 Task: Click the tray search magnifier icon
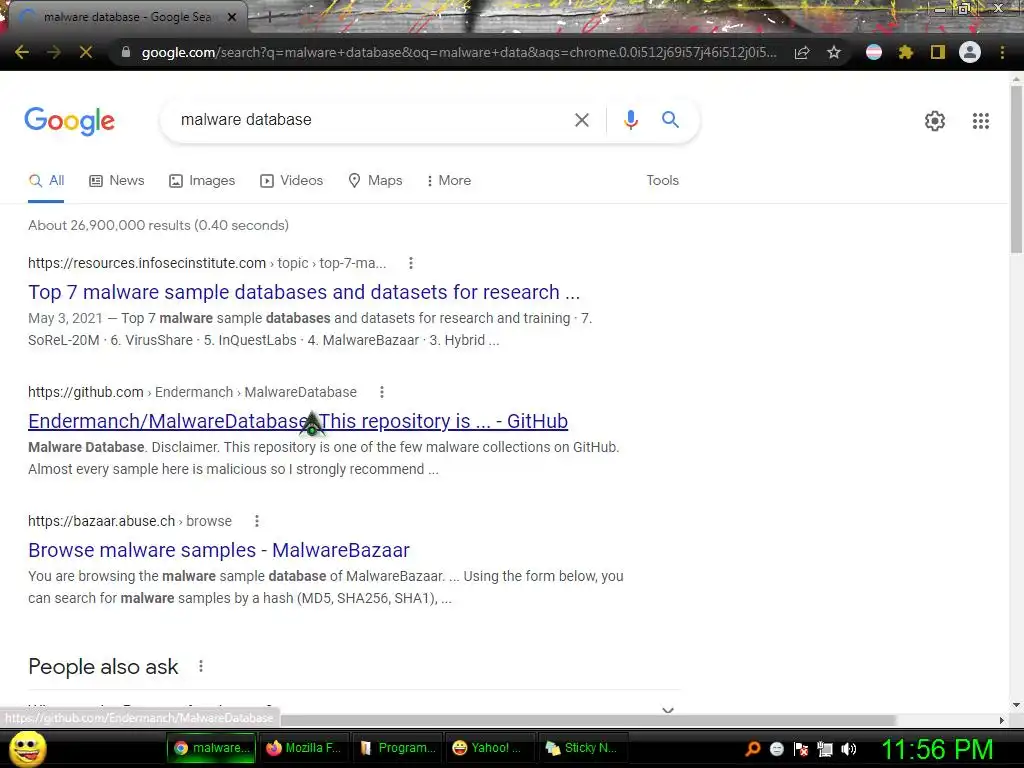point(752,749)
